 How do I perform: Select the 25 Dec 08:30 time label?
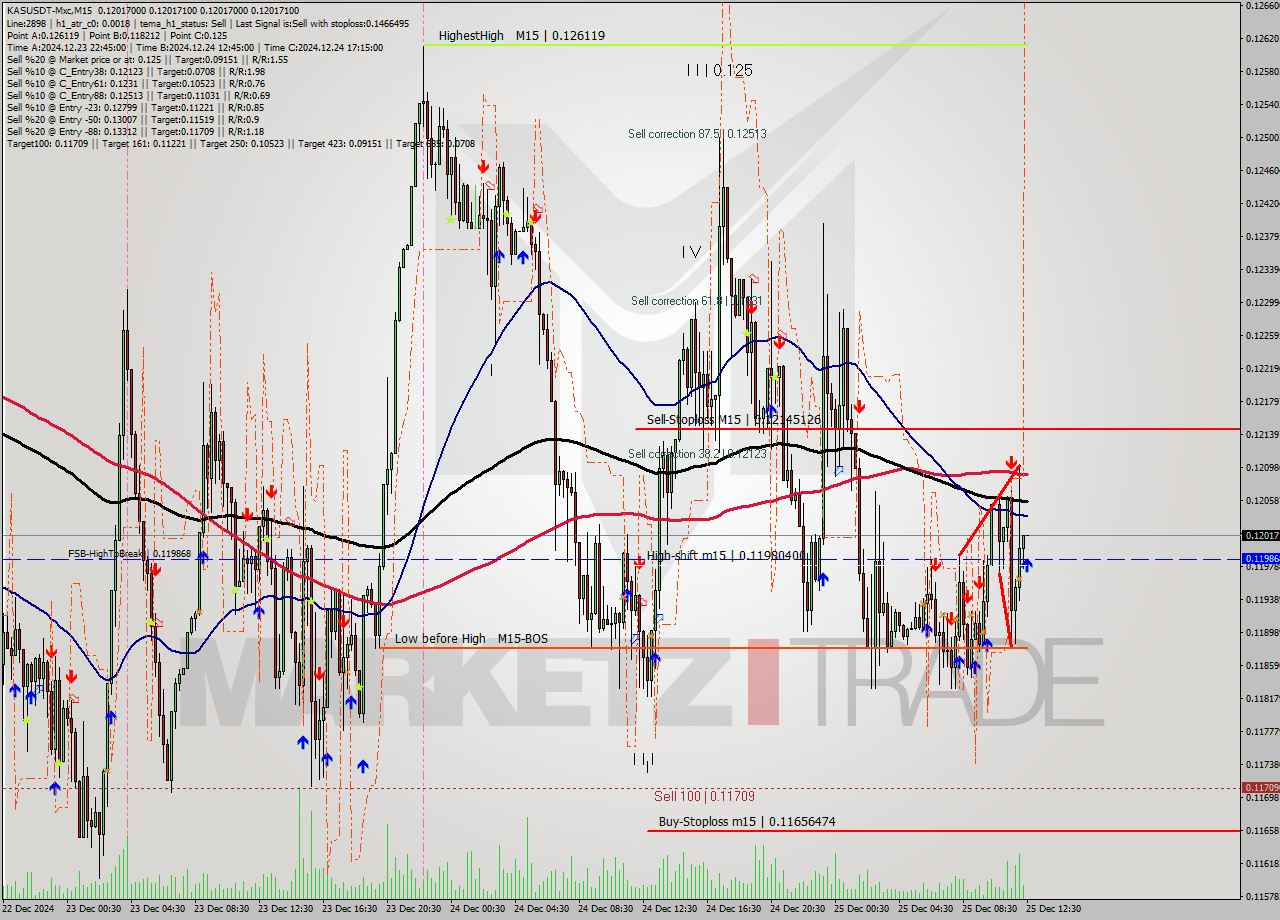pyautogui.click(x=990, y=909)
